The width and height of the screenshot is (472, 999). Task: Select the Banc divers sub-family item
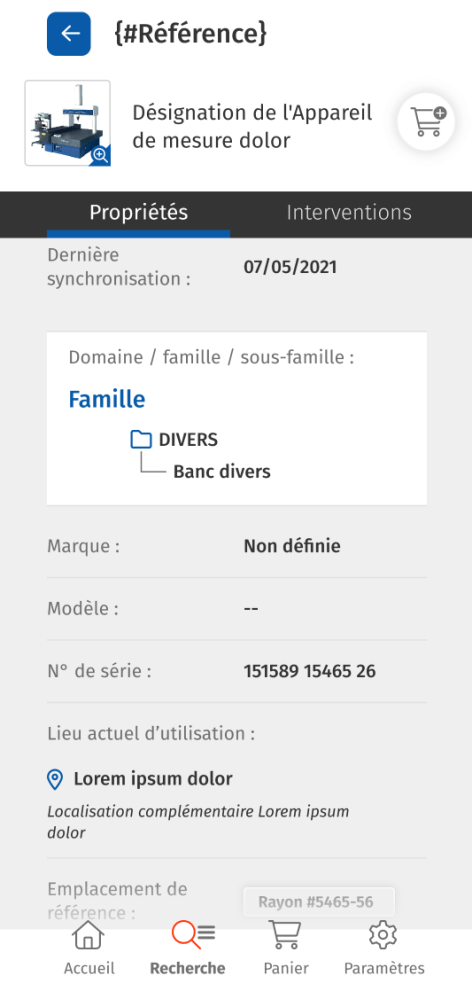pyautogui.click(x=222, y=472)
